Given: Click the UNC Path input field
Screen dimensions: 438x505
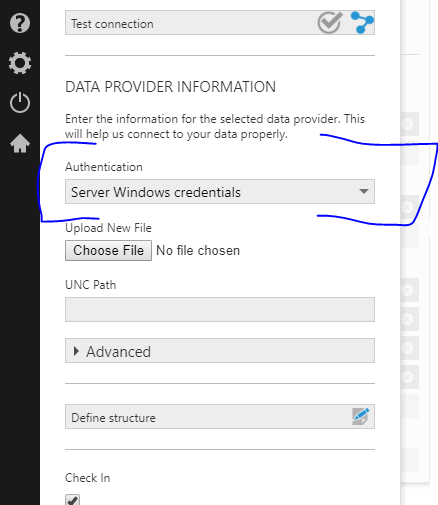Looking at the screenshot, I should point(220,309).
